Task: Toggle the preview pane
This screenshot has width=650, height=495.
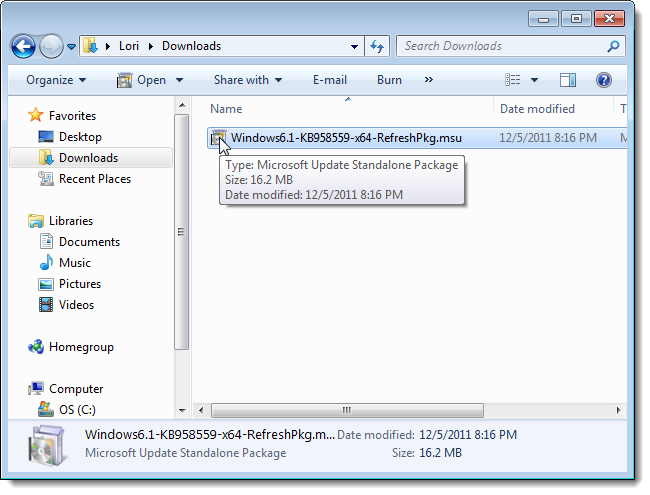Action: 568,80
